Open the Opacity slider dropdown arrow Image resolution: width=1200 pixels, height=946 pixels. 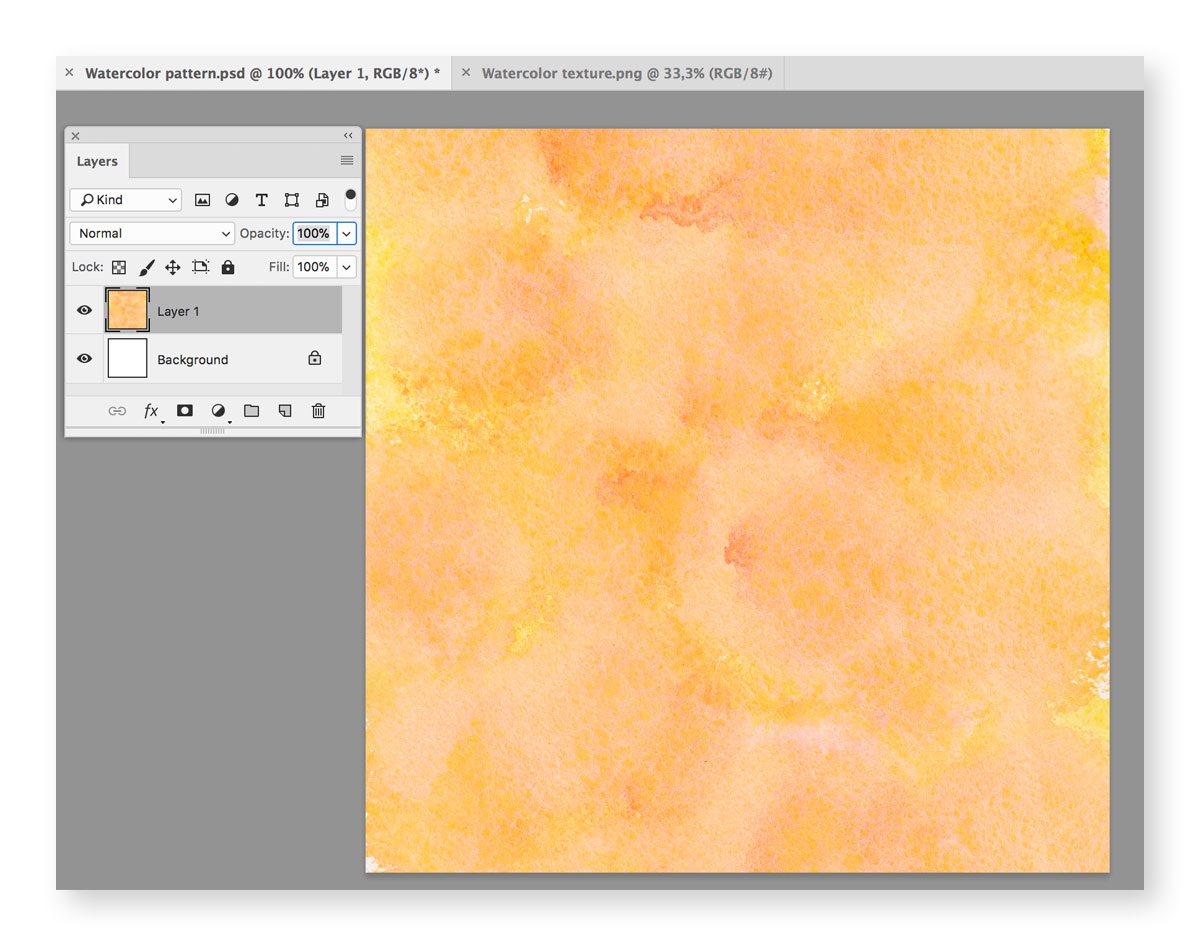pyautogui.click(x=347, y=233)
